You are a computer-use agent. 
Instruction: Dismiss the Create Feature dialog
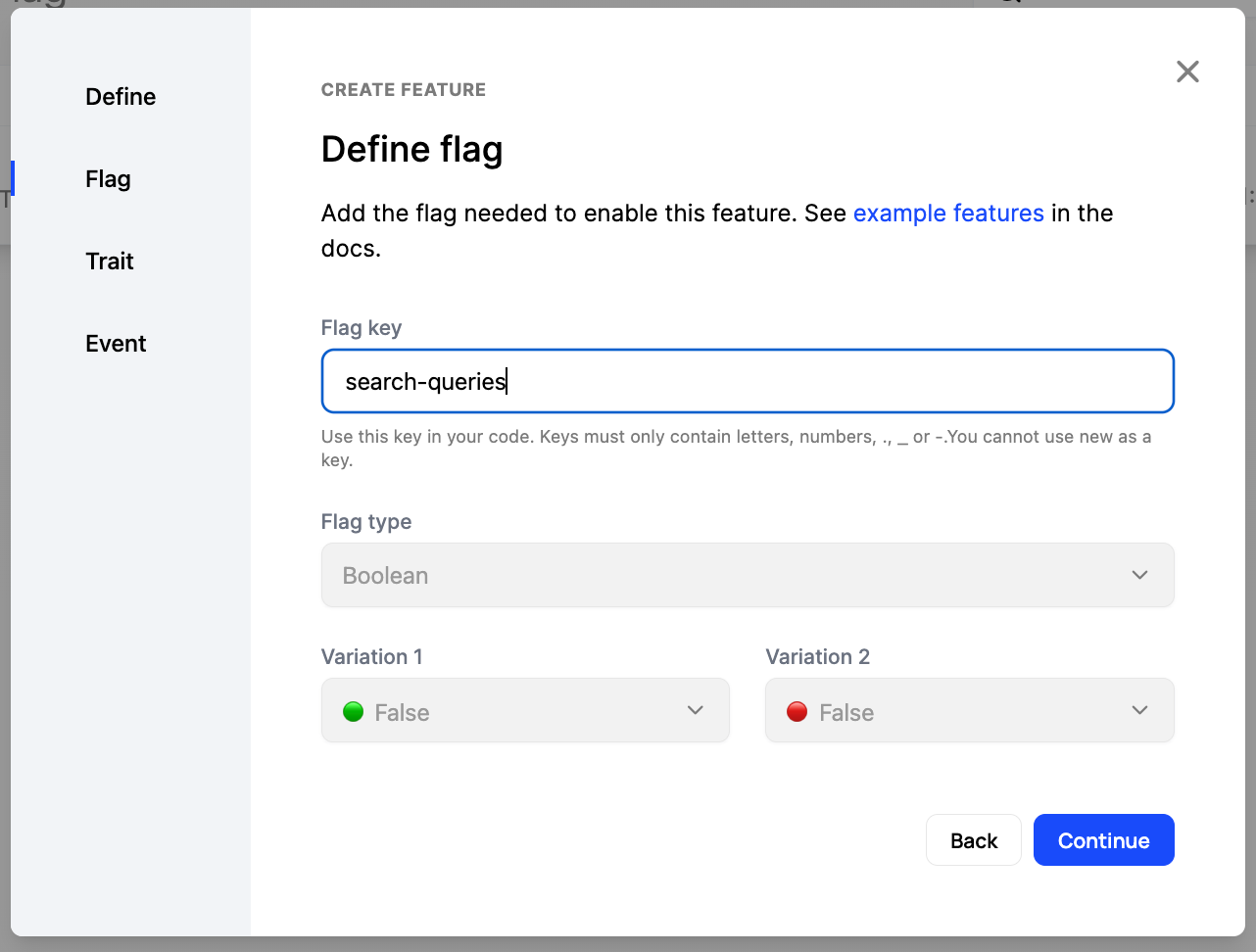tap(1187, 71)
